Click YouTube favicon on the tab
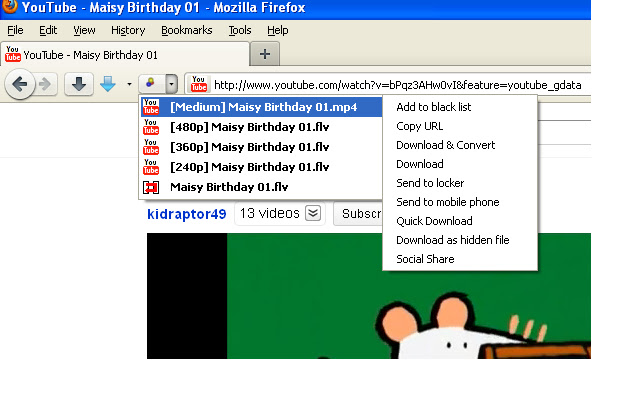Viewport: 640px width, 400px height. point(13,54)
